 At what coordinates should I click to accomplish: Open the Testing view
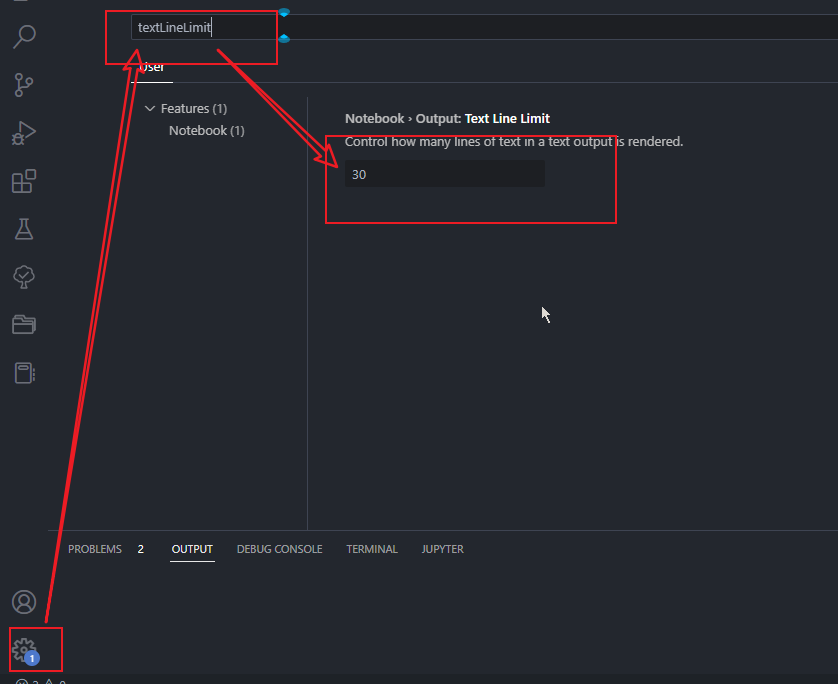(23, 229)
